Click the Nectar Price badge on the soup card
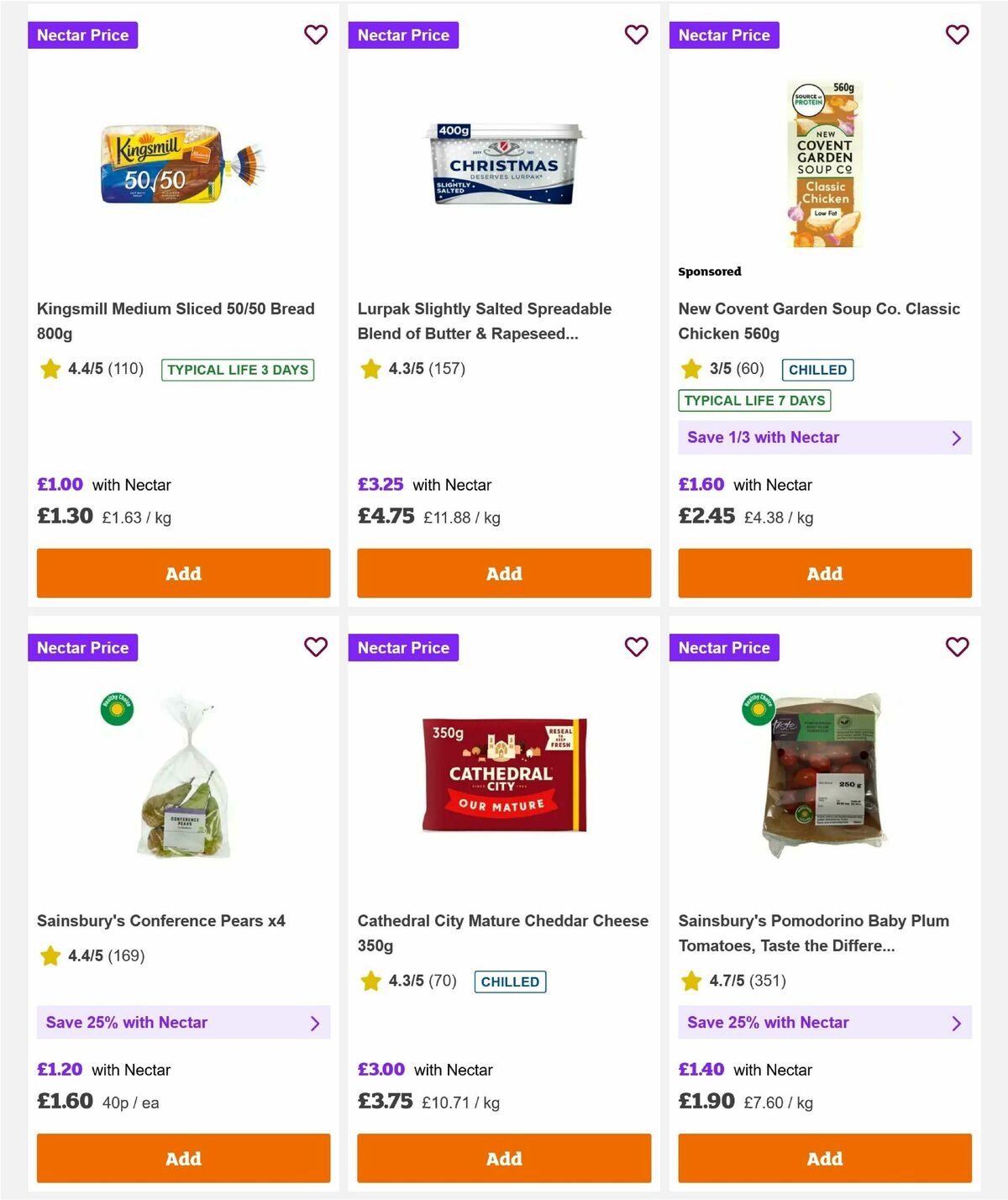 pos(724,34)
